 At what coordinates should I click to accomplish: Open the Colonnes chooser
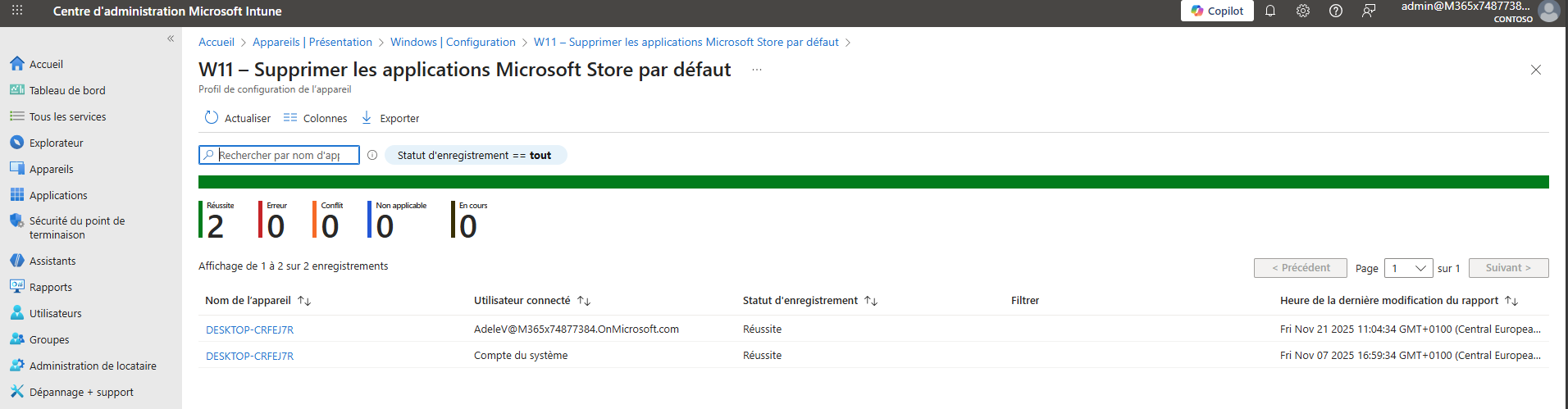pyautogui.click(x=316, y=118)
